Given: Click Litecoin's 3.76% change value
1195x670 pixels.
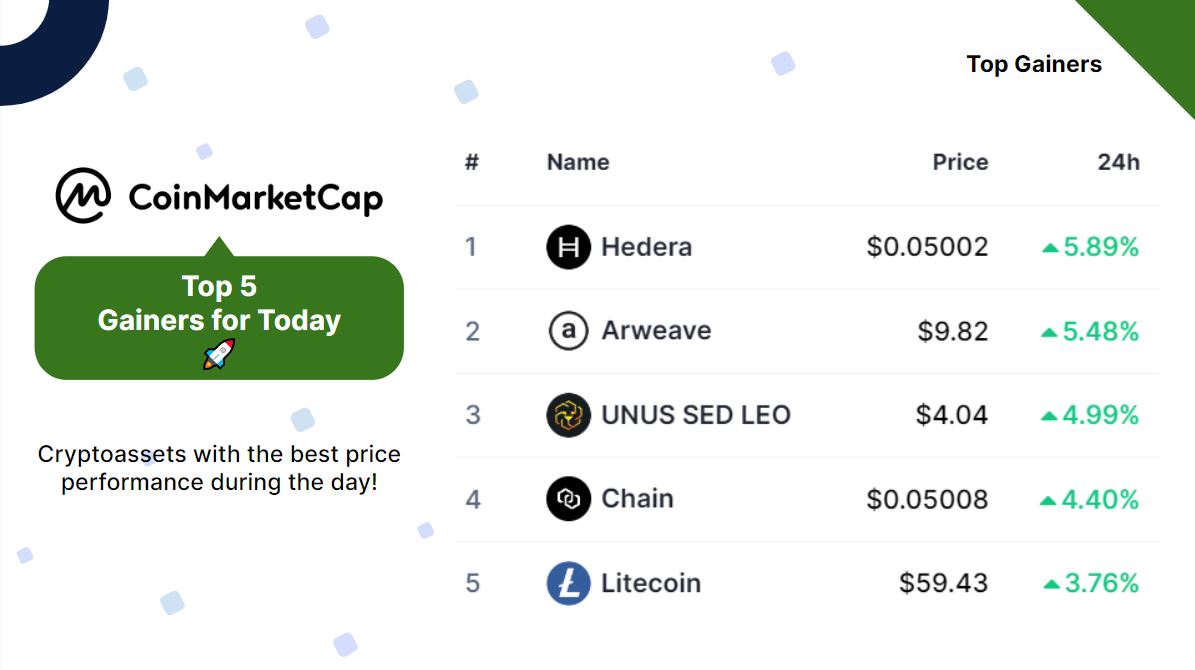Looking at the screenshot, I should point(1101,583).
